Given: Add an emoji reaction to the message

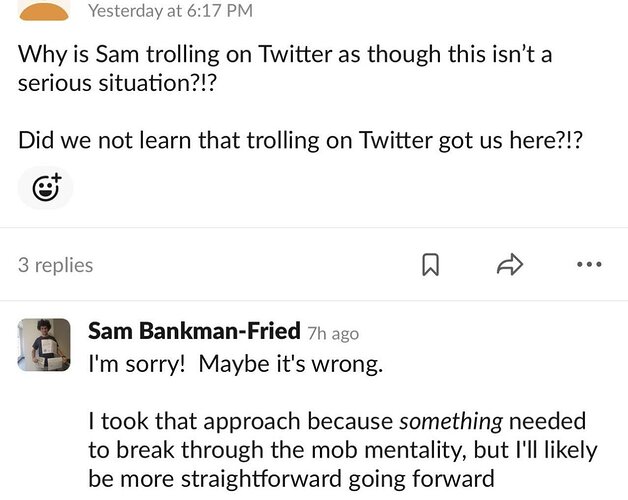Looking at the screenshot, I should pyautogui.click(x=45, y=188).
